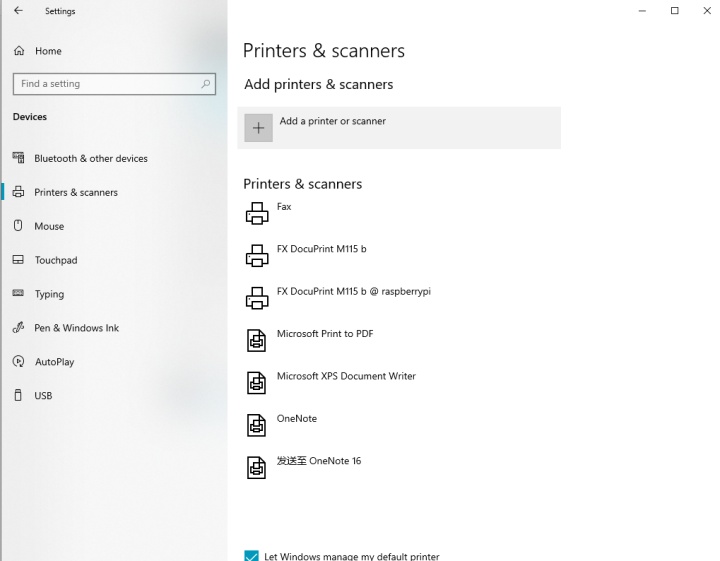Click the printer icon for the raspberrypi printer
This screenshot has height=561, width=720.
(x=257, y=298)
